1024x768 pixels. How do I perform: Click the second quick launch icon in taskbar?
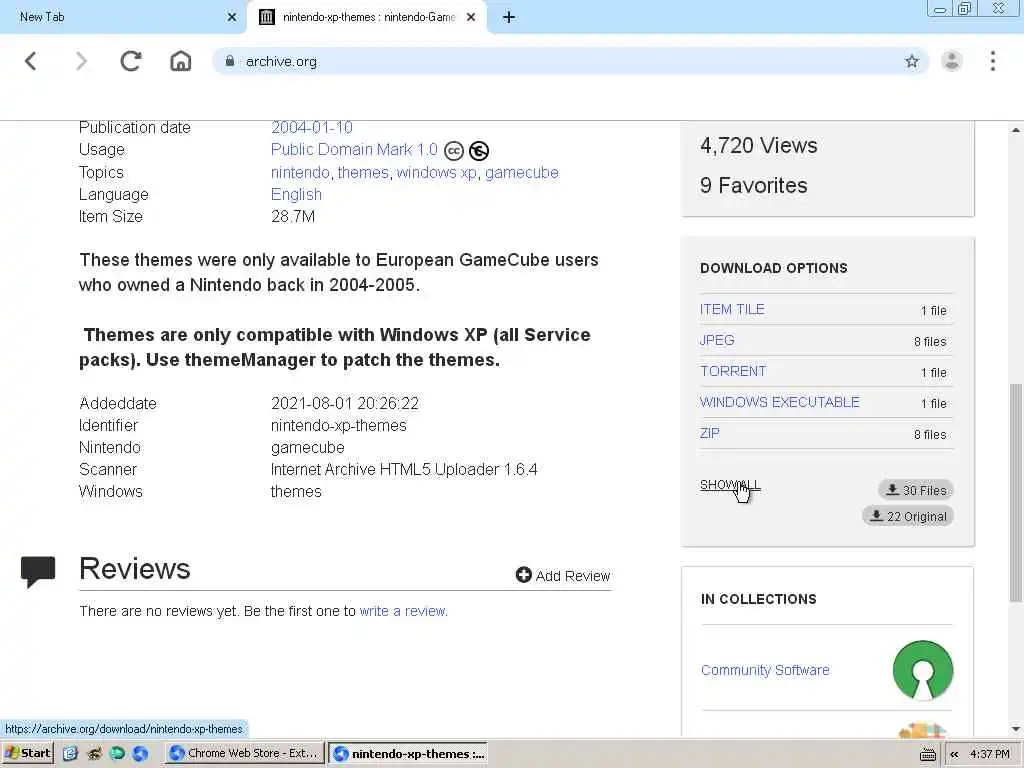pyautogui.click(x=94, y=754)
